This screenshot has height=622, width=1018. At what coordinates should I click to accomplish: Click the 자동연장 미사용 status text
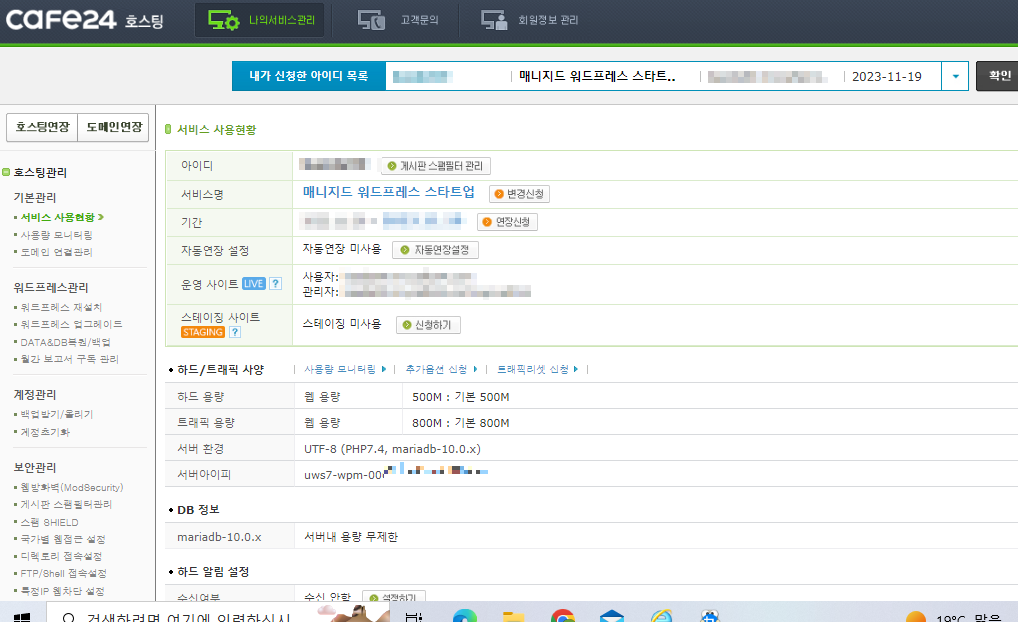click(342, 249)
